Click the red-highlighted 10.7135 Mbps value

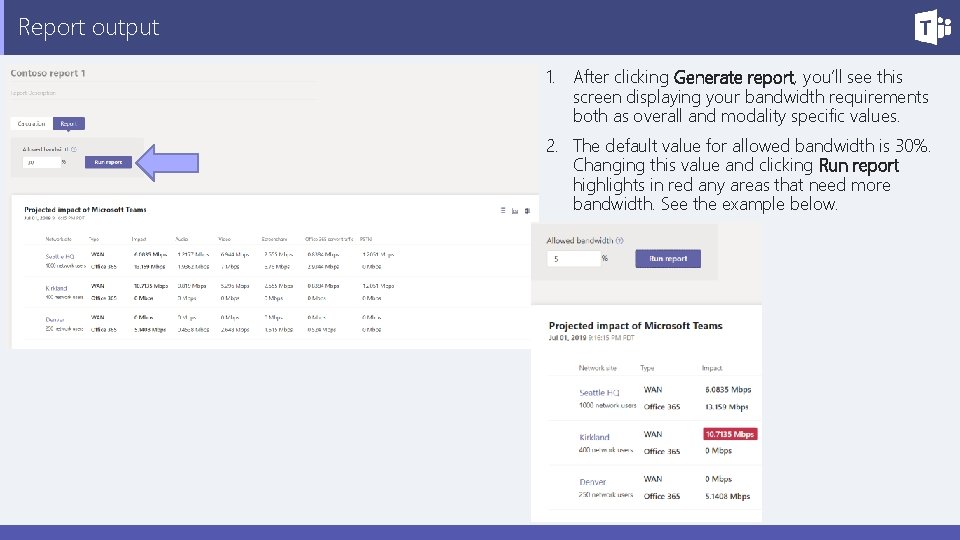[730, 434]
